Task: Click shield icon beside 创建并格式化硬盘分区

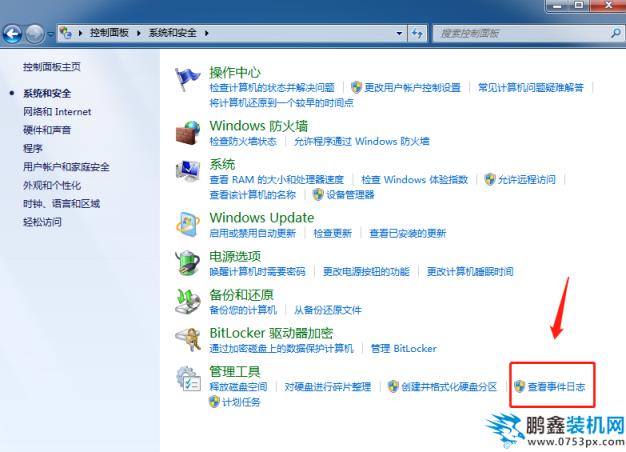Action: (x=393, y=386)
